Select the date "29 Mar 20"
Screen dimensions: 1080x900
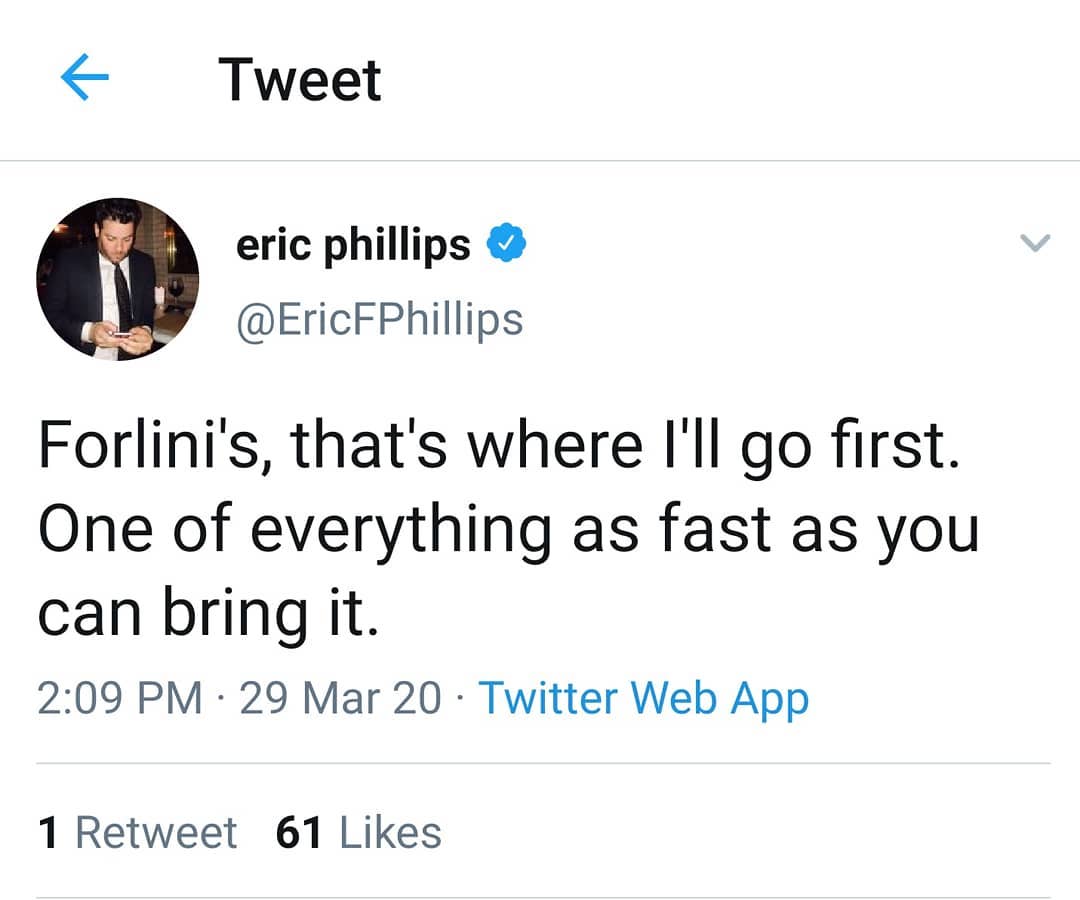(340, 698)
